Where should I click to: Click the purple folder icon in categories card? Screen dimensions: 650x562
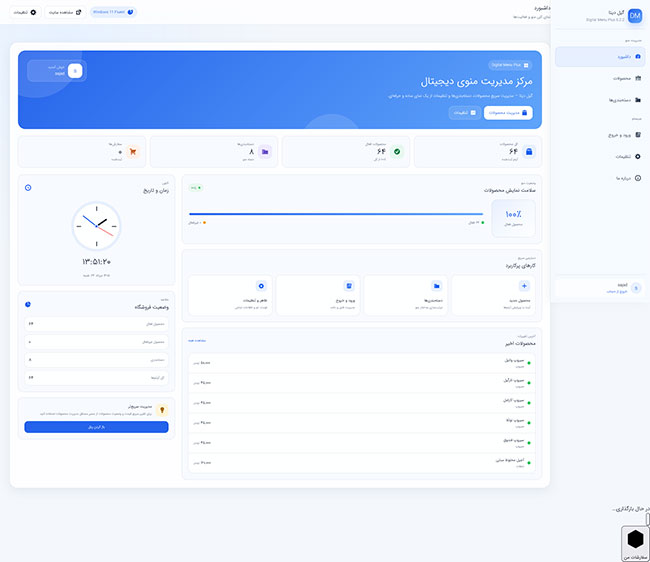coord(265,152)
